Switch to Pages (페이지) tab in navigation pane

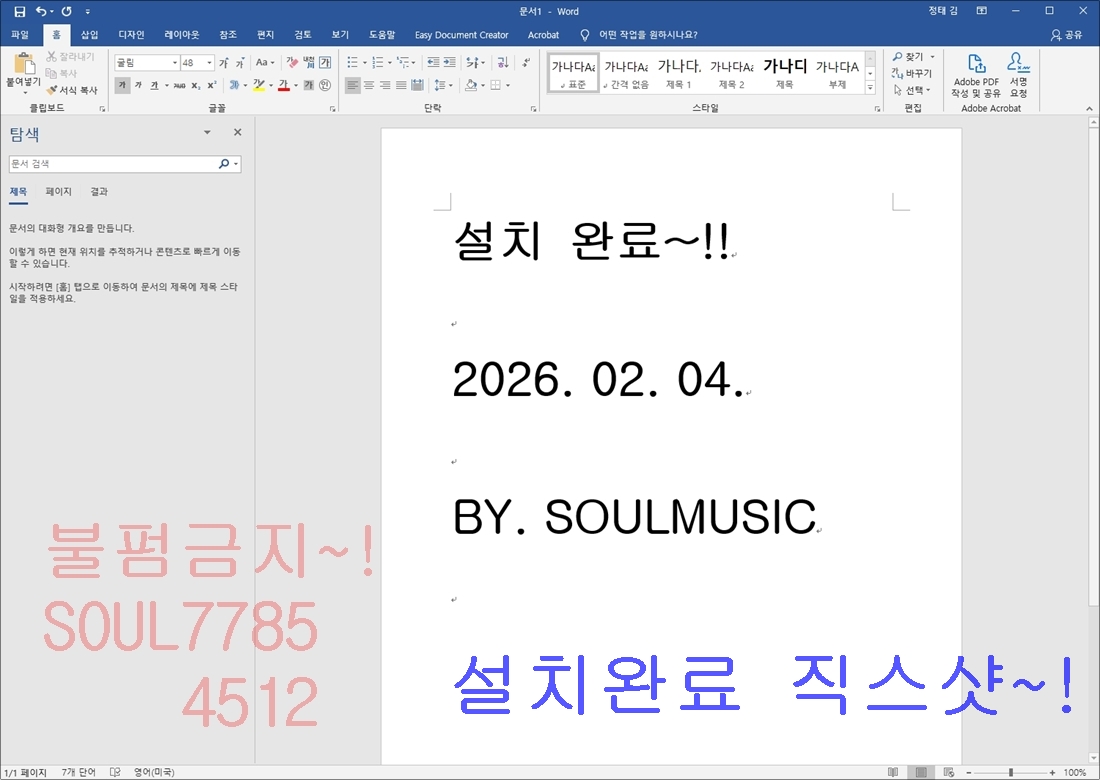58,192
